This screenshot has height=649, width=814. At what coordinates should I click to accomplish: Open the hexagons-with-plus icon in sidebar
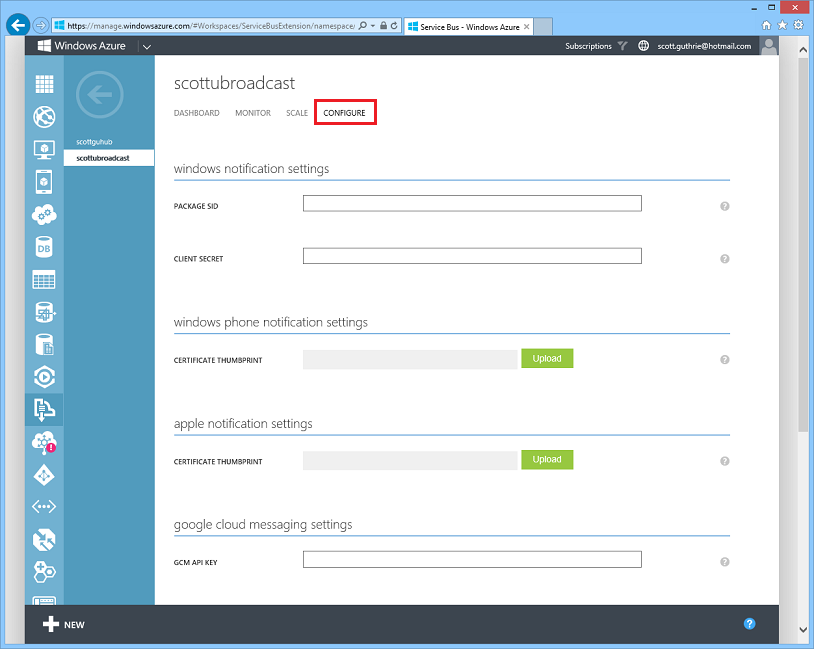pos(45,572)
